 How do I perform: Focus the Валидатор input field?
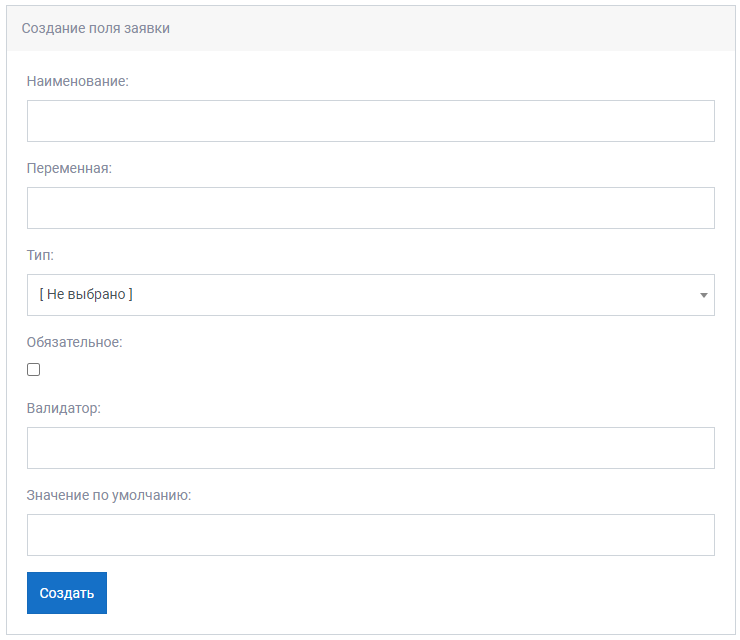pyautogui.click(x=370, y=448)
